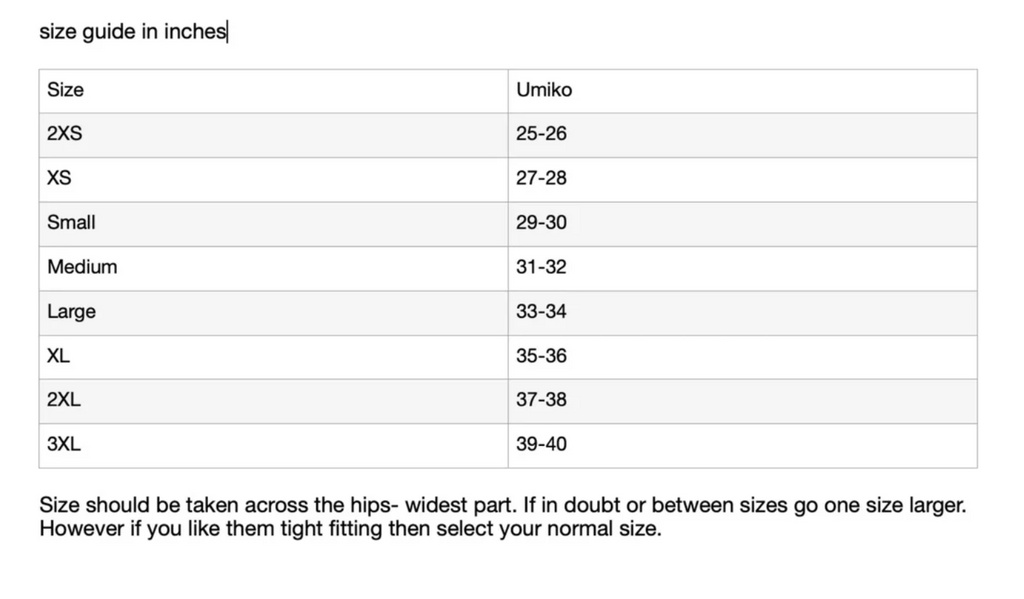This screenshot has width=1024, height=599.
Task: Click the Medium size cell
Action: pos(274,268)
